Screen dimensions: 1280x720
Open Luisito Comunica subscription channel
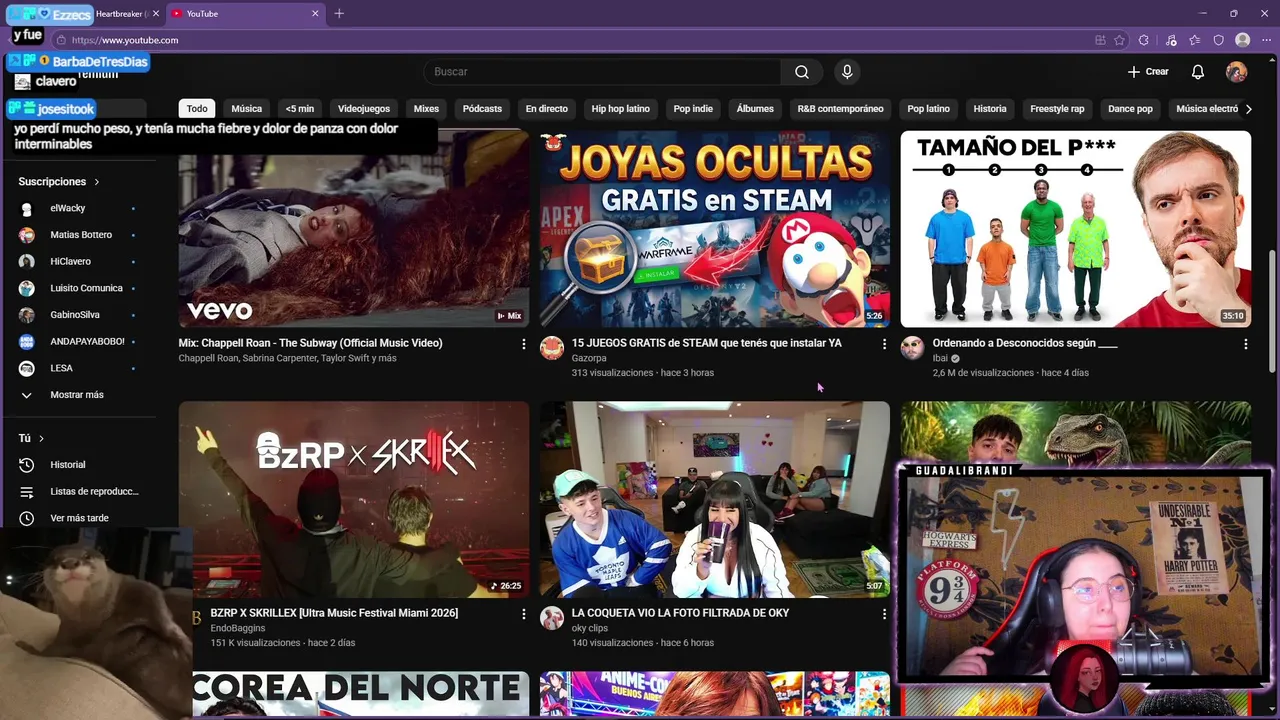pyautogui.click(x=77, y=288)
